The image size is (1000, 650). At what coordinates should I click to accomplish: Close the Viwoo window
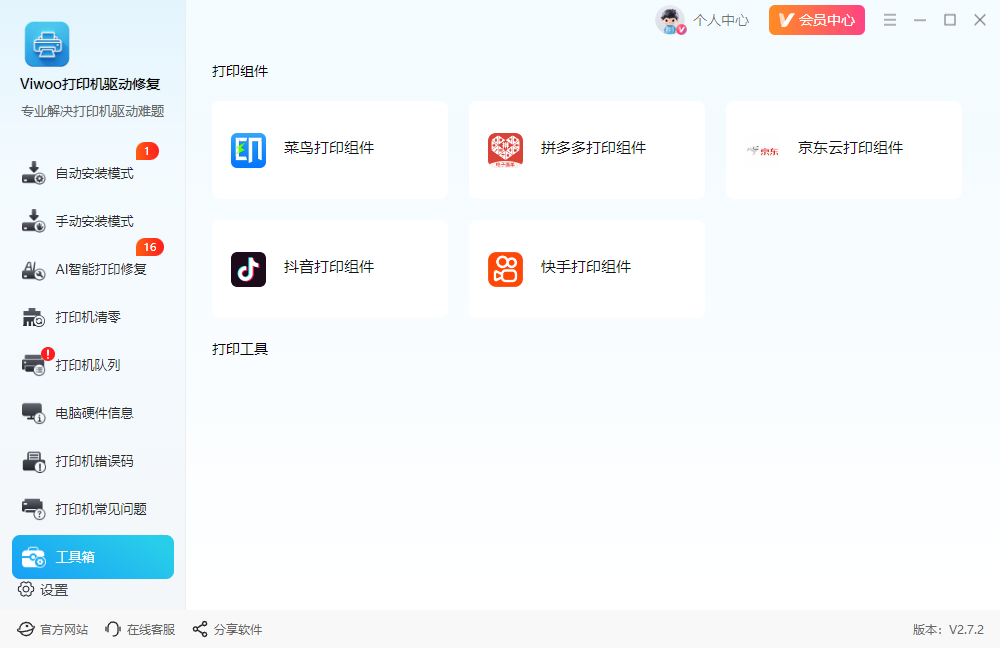coord(980,20)
